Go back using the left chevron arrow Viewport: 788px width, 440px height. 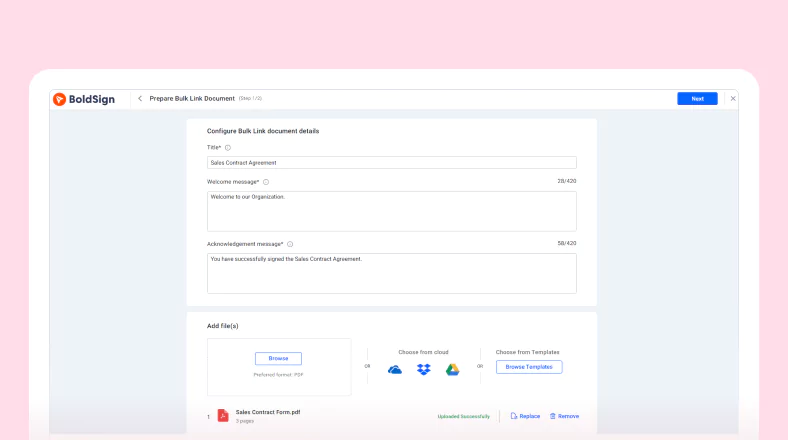(x=140, y=98)
